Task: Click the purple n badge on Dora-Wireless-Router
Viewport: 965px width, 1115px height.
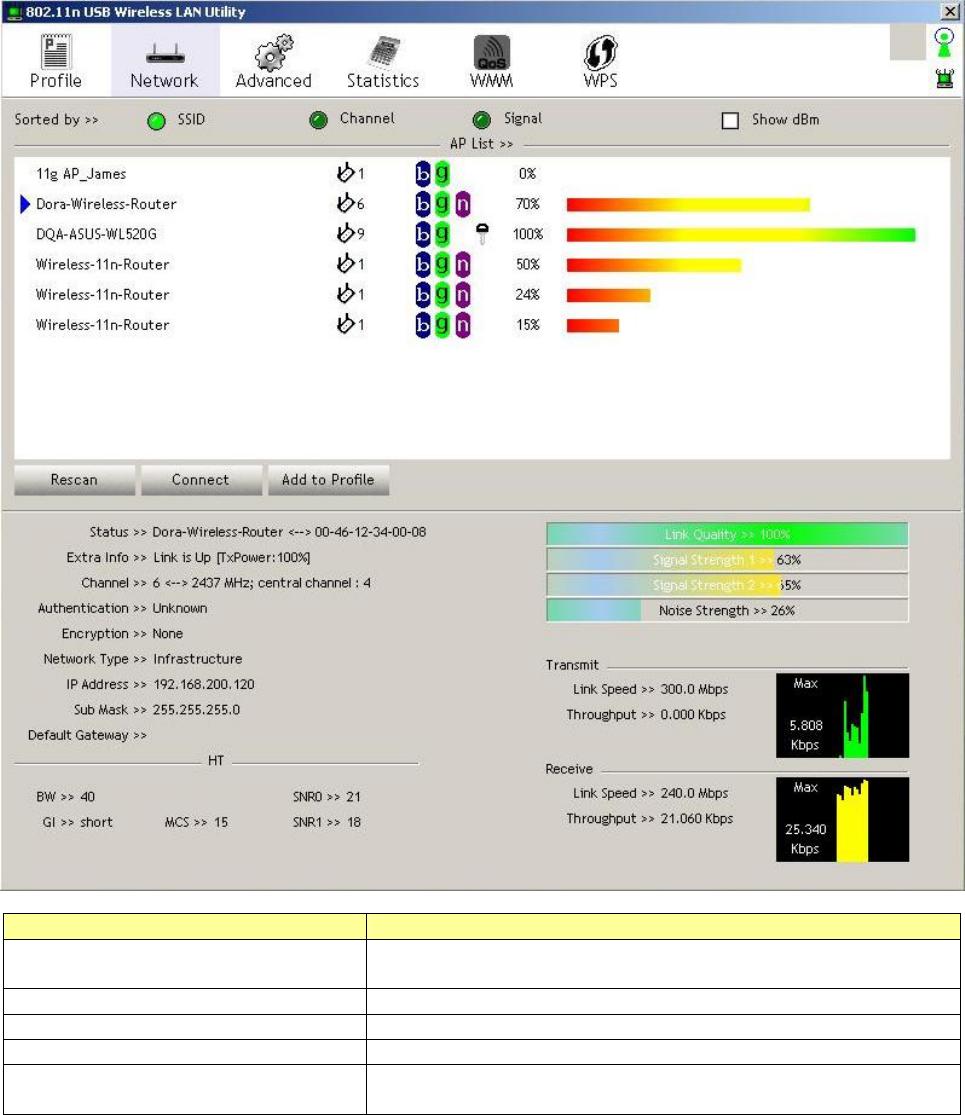Action: tap(462, 204)
